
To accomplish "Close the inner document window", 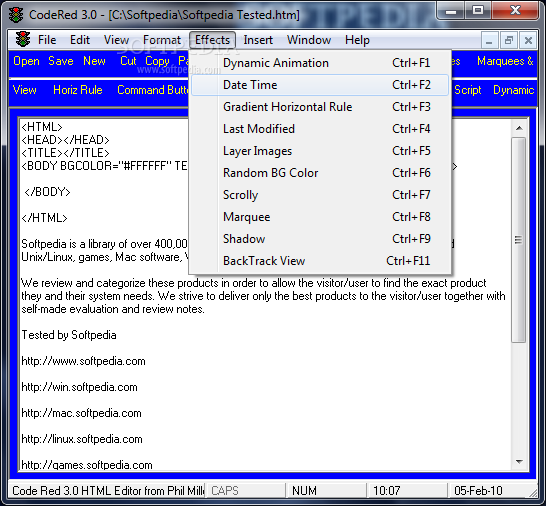I will pos(528,41).
